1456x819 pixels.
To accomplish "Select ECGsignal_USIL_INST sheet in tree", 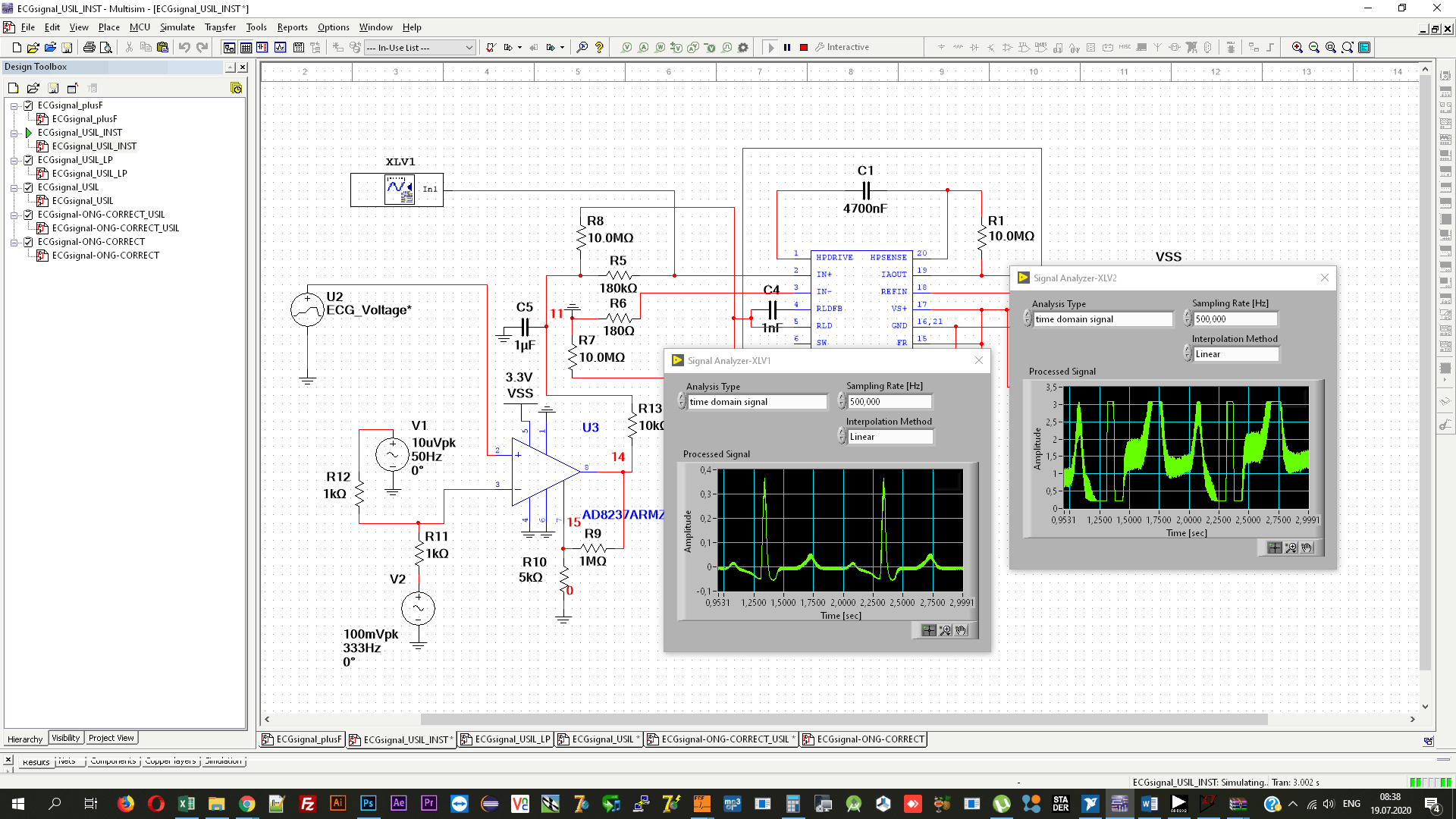I will [94, 146].
